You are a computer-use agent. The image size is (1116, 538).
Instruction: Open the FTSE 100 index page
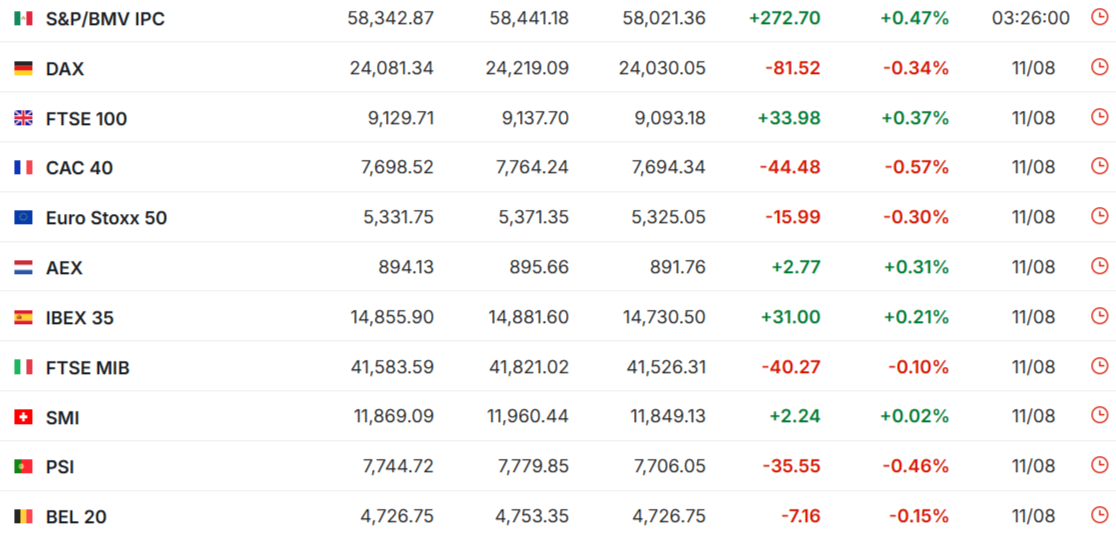click(86, 119)
